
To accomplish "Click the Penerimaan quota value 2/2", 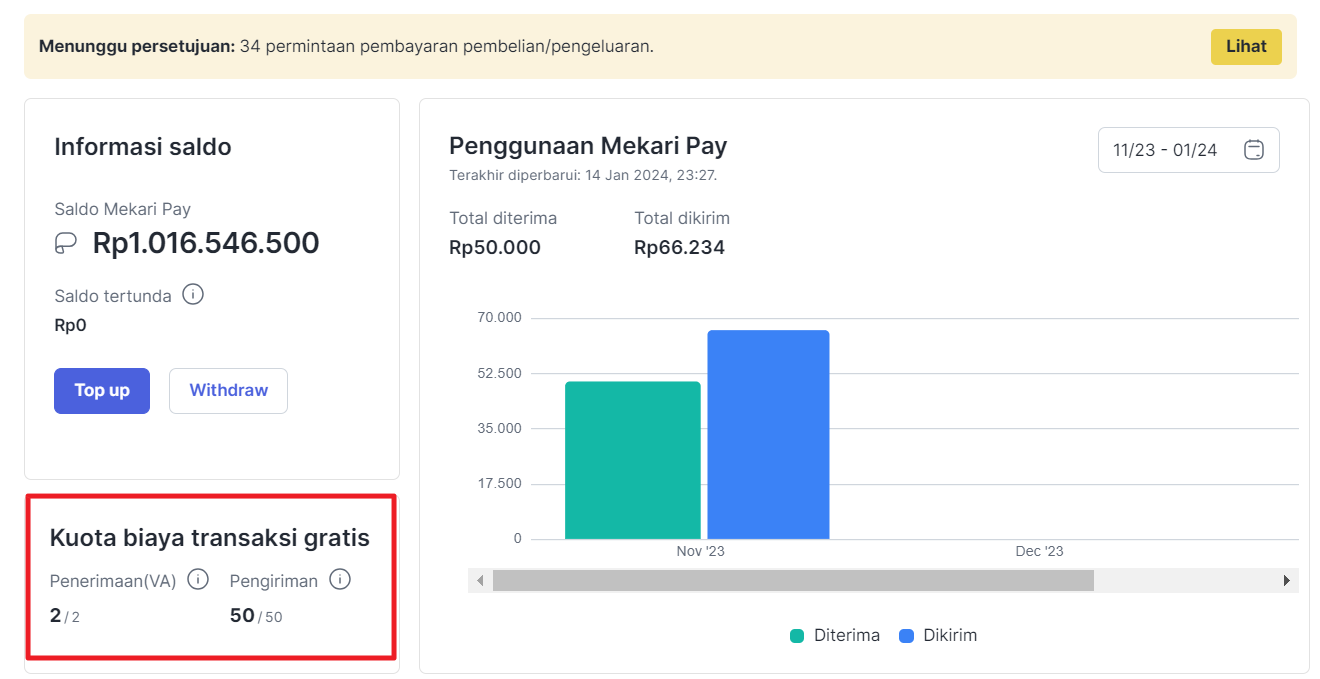I will 65,616.
